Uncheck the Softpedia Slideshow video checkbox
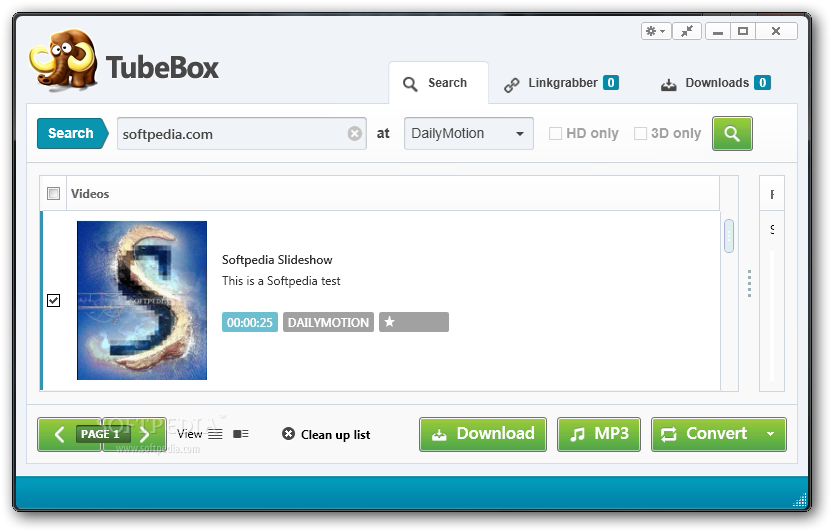Image resolution: width=832 pixels, height=532 pixels. (x=54, y=301)
